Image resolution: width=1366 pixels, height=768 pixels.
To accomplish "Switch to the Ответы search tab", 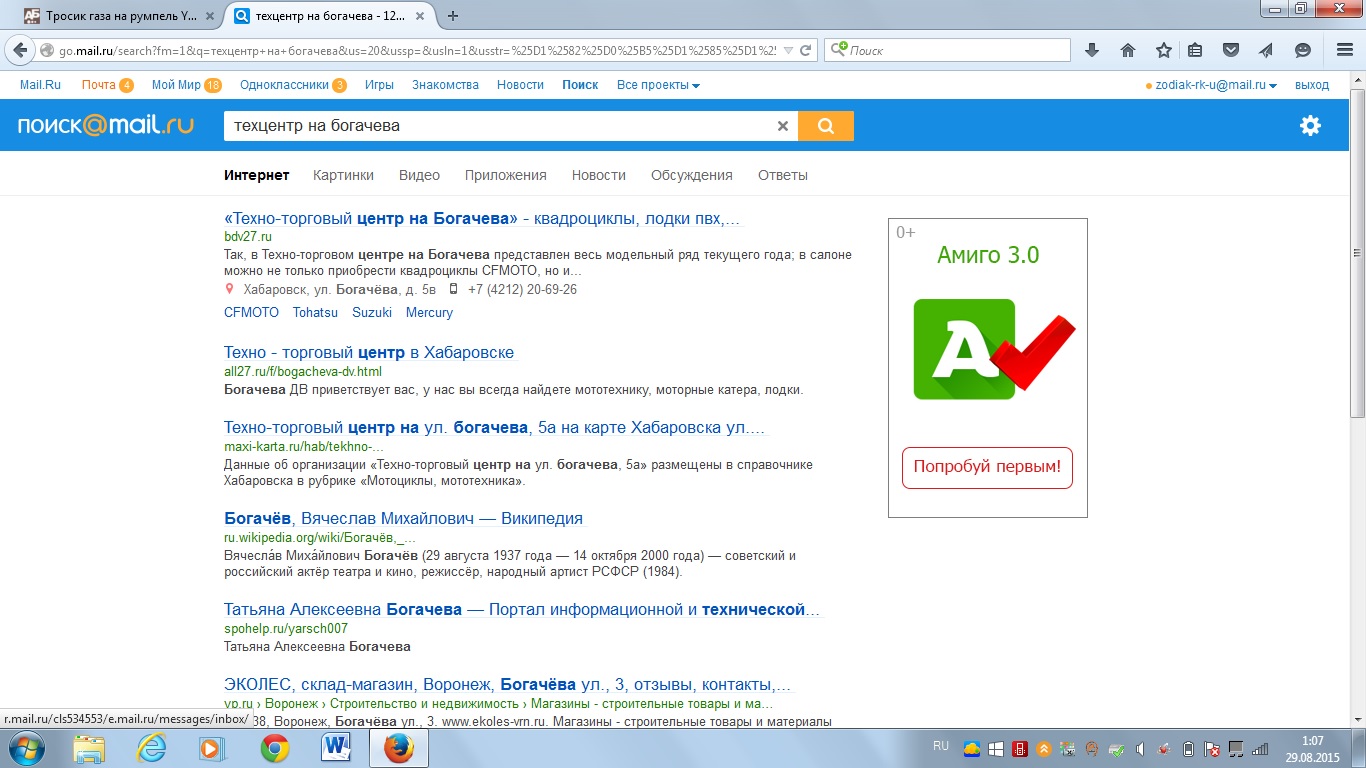I will pos(783,175).
